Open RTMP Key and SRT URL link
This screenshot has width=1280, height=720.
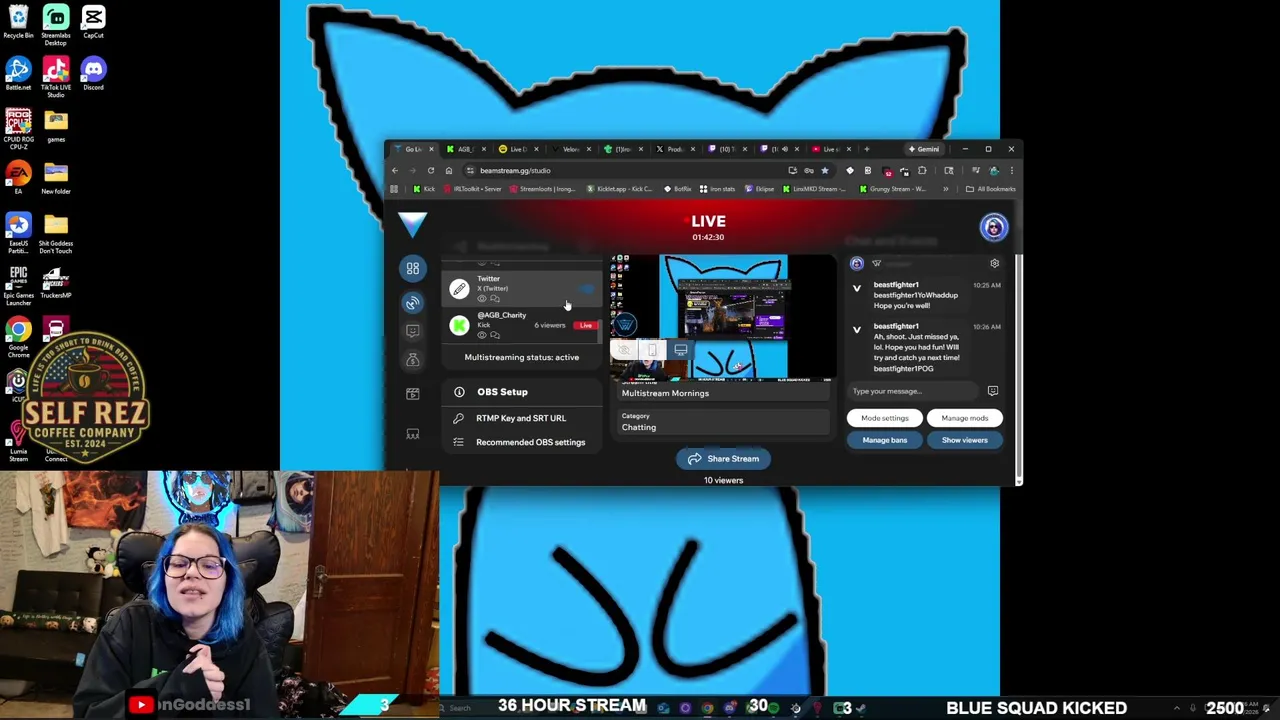tap(521, 418)
